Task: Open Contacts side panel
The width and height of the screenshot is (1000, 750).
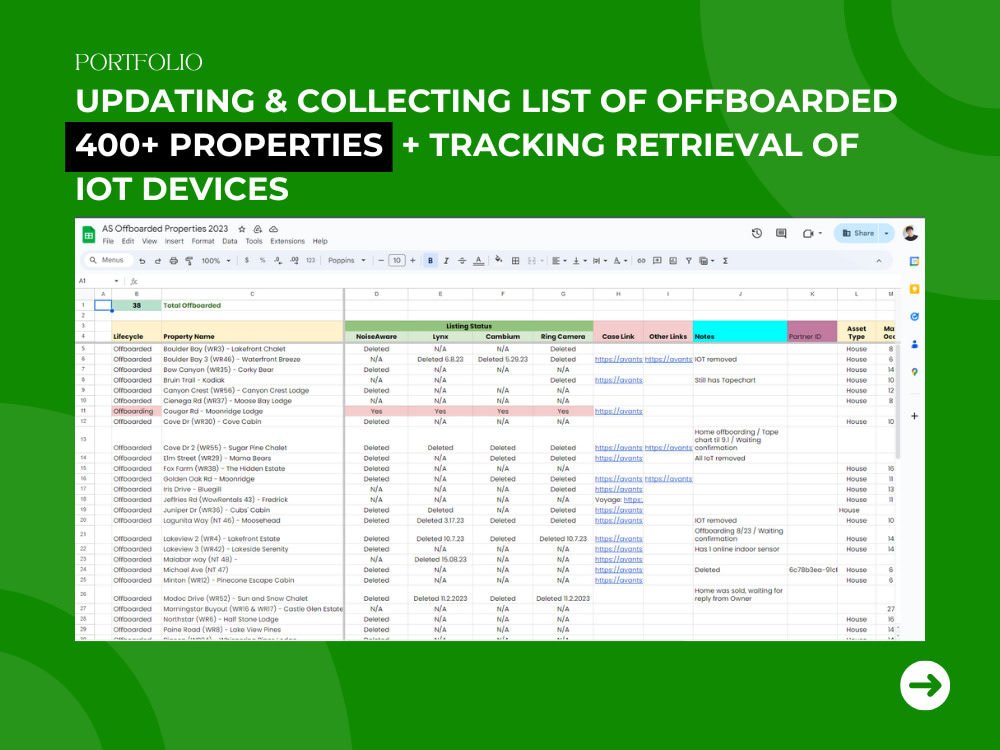Action: tap(915, 344)
